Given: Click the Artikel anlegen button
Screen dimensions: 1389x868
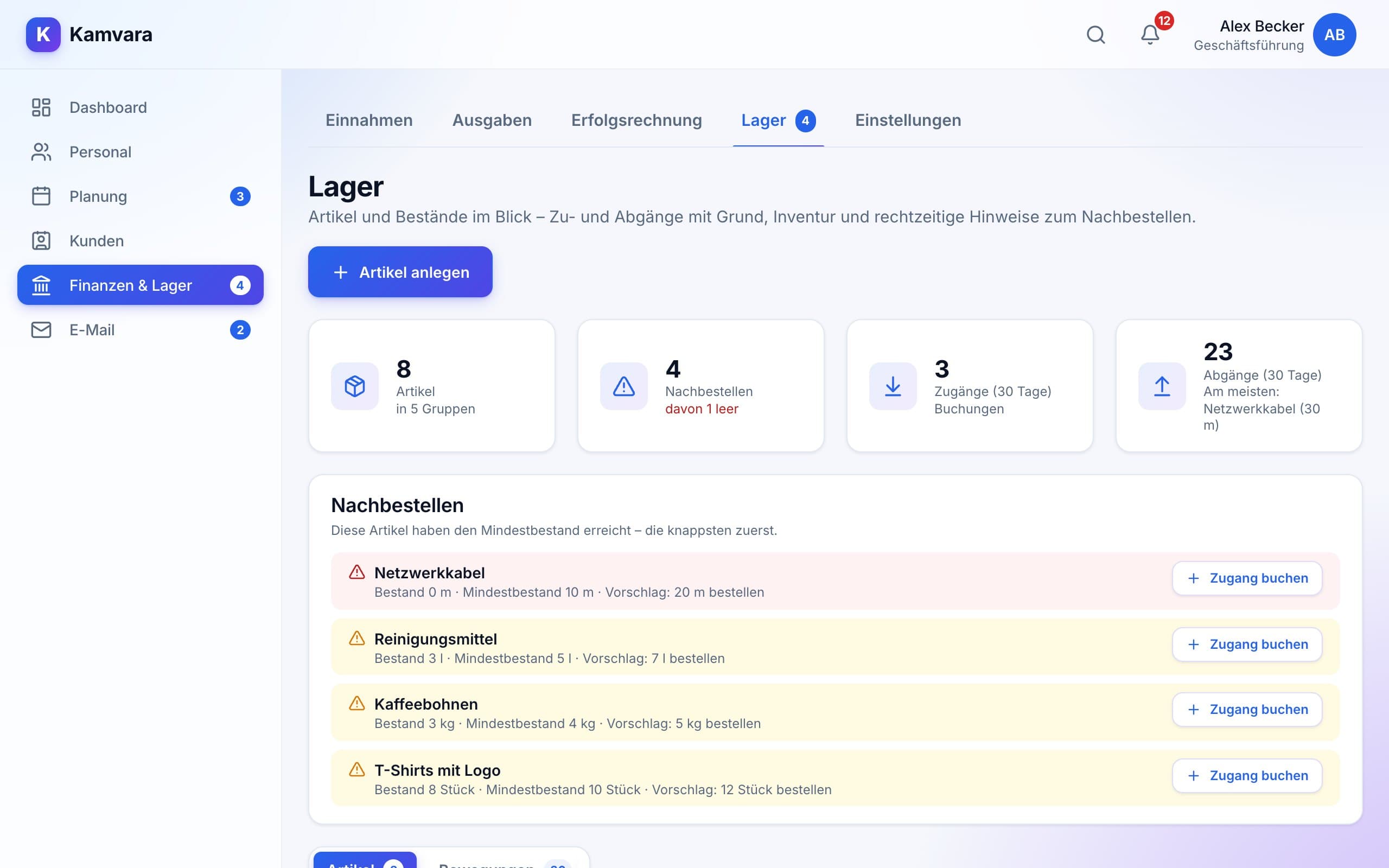Looking at the screenshot, I should pyautogui.click(x=400, y=272).
